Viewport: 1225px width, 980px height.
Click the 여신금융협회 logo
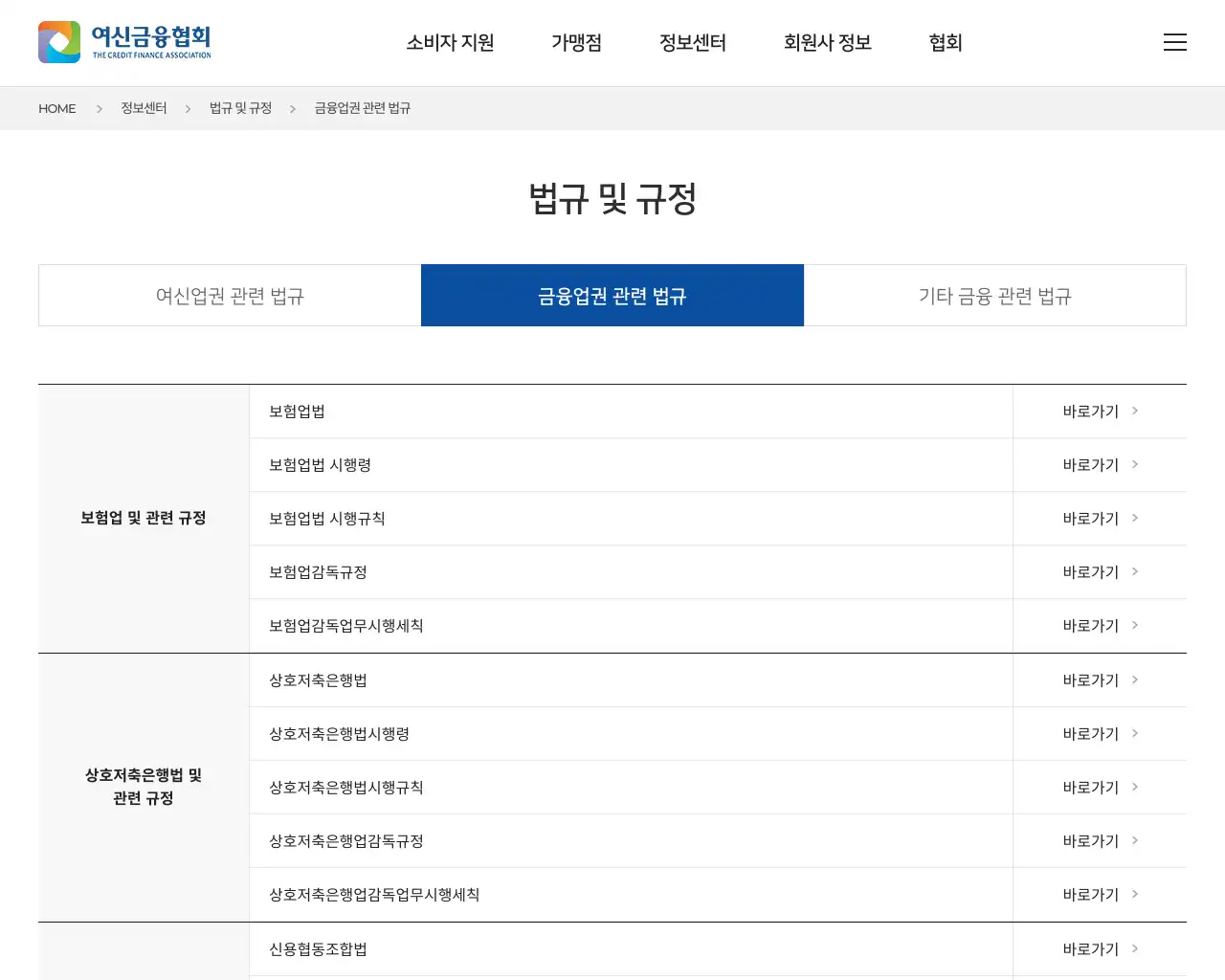(x=124, y=42)
